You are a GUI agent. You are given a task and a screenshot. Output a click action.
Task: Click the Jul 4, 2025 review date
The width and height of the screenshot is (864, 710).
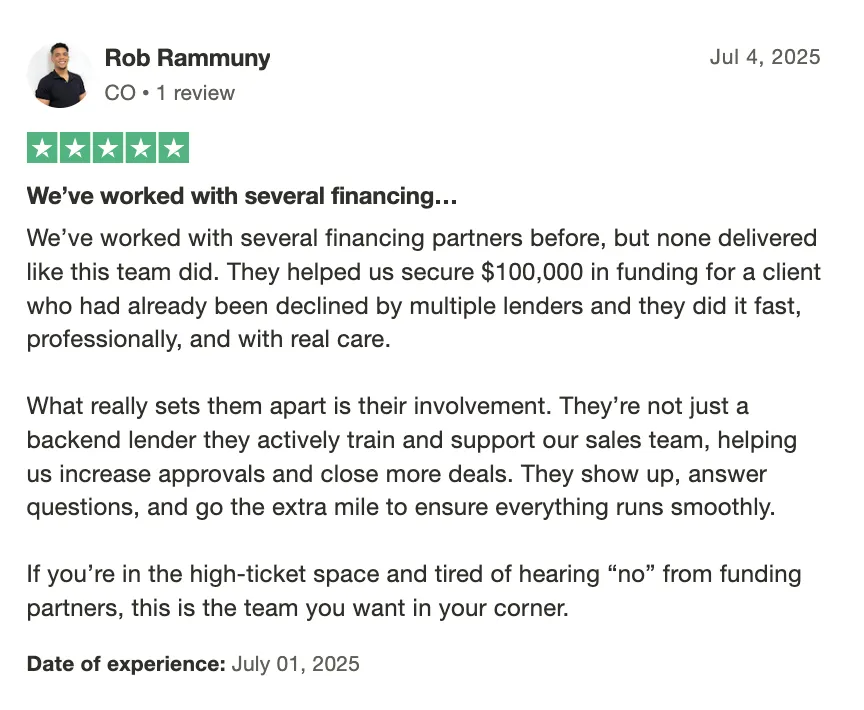click(x=765, y=57)
